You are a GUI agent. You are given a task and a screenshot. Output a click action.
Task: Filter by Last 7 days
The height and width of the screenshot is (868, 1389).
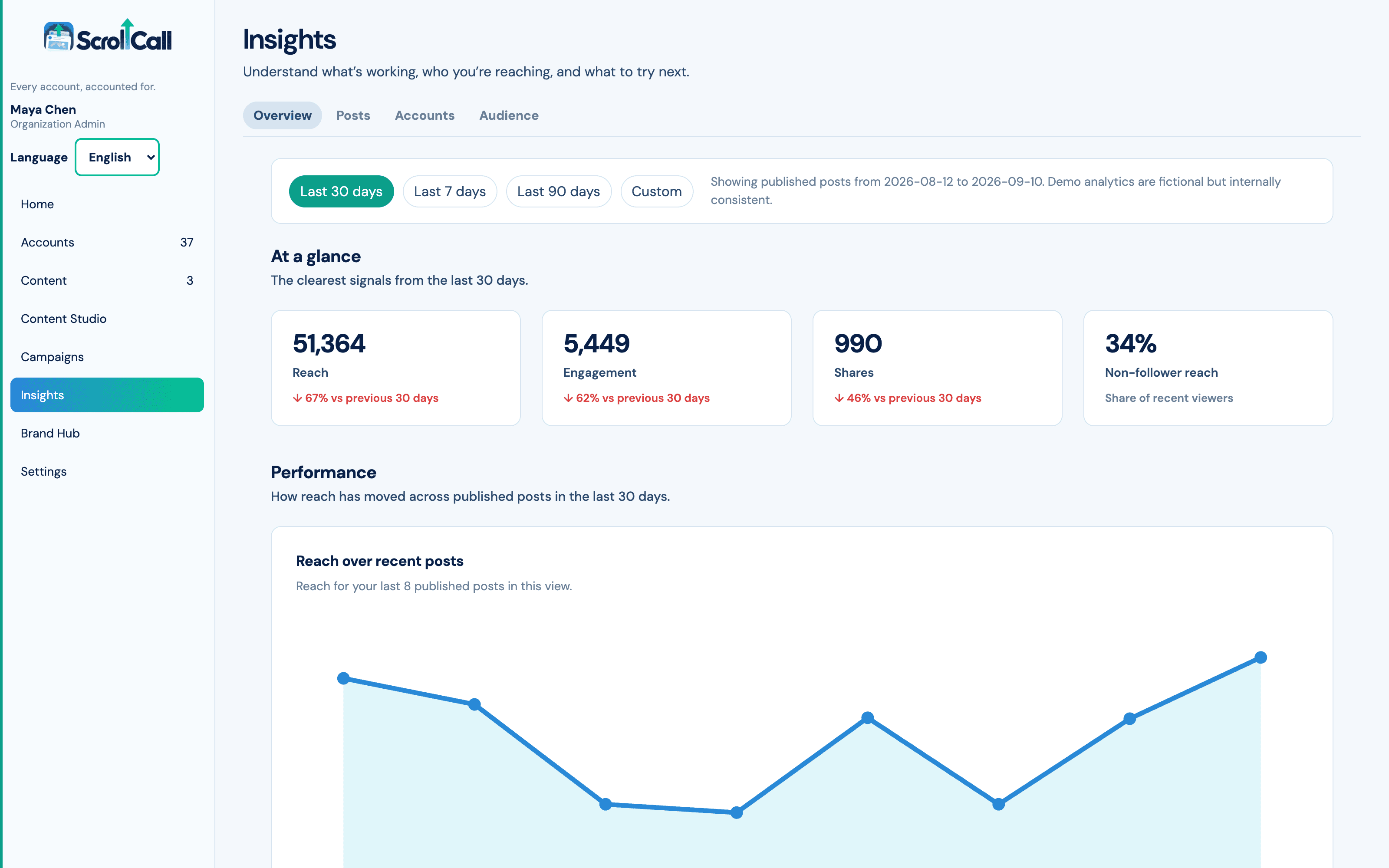click(x=450, y=191)
